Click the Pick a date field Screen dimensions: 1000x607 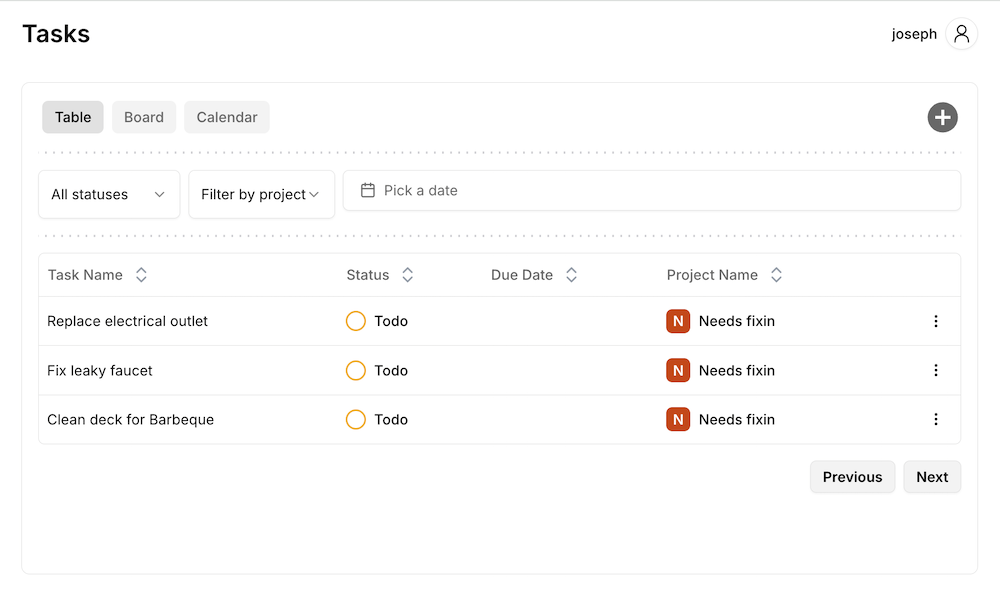click(651, 190)
